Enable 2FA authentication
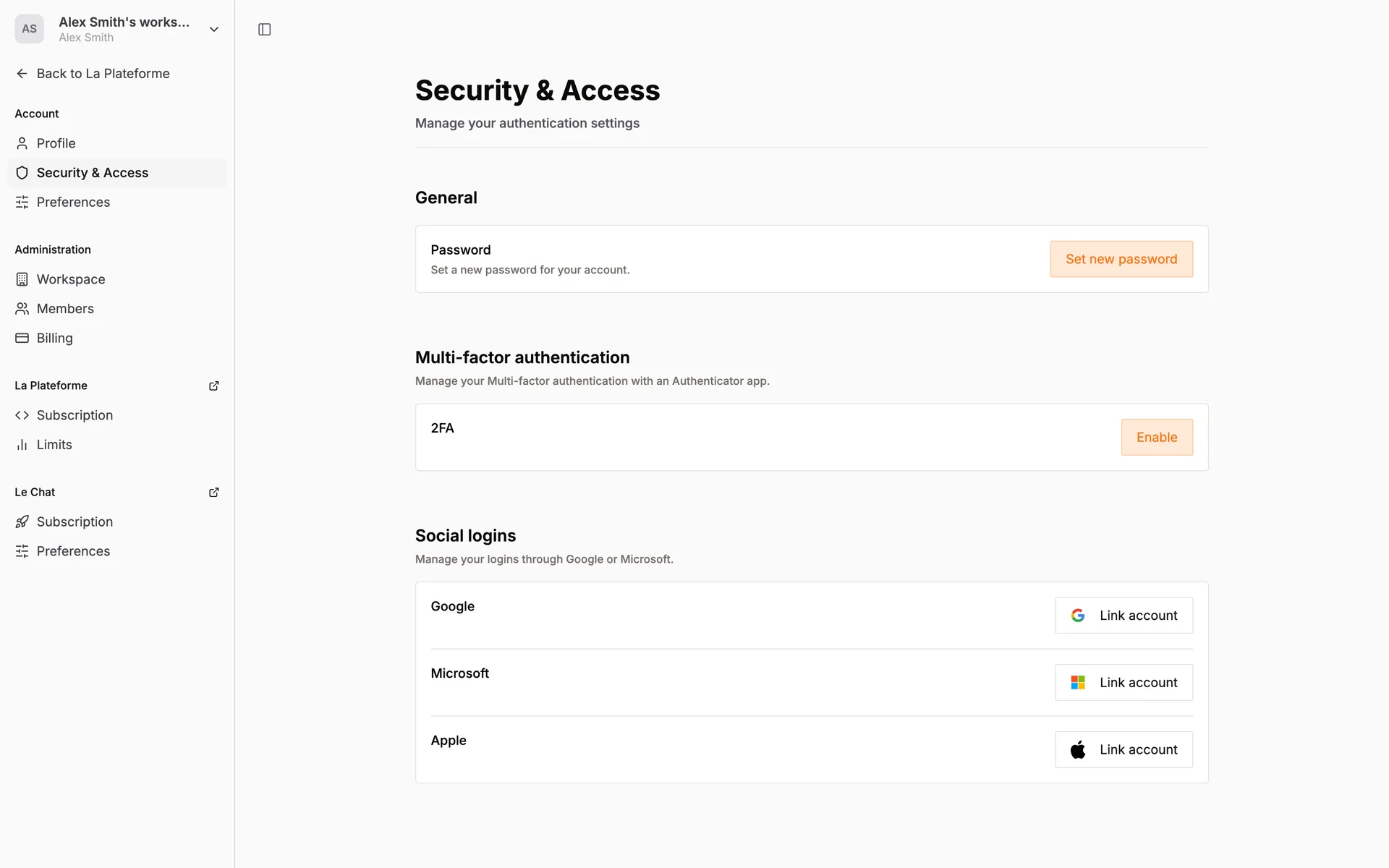1389x868 pixels. pyautogui.click(x=1156, y=437)
